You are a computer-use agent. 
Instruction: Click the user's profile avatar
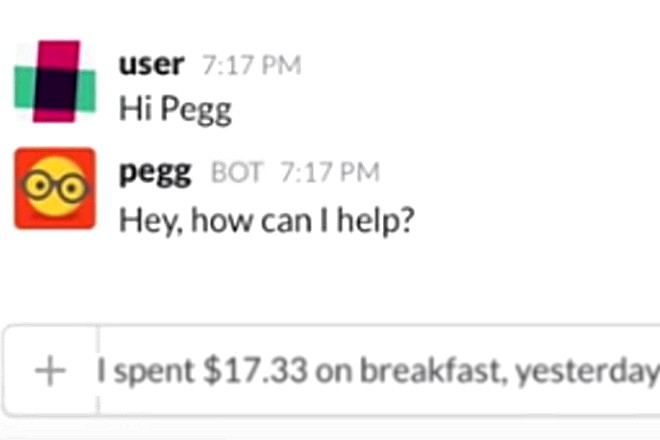(x=55, y=81)
